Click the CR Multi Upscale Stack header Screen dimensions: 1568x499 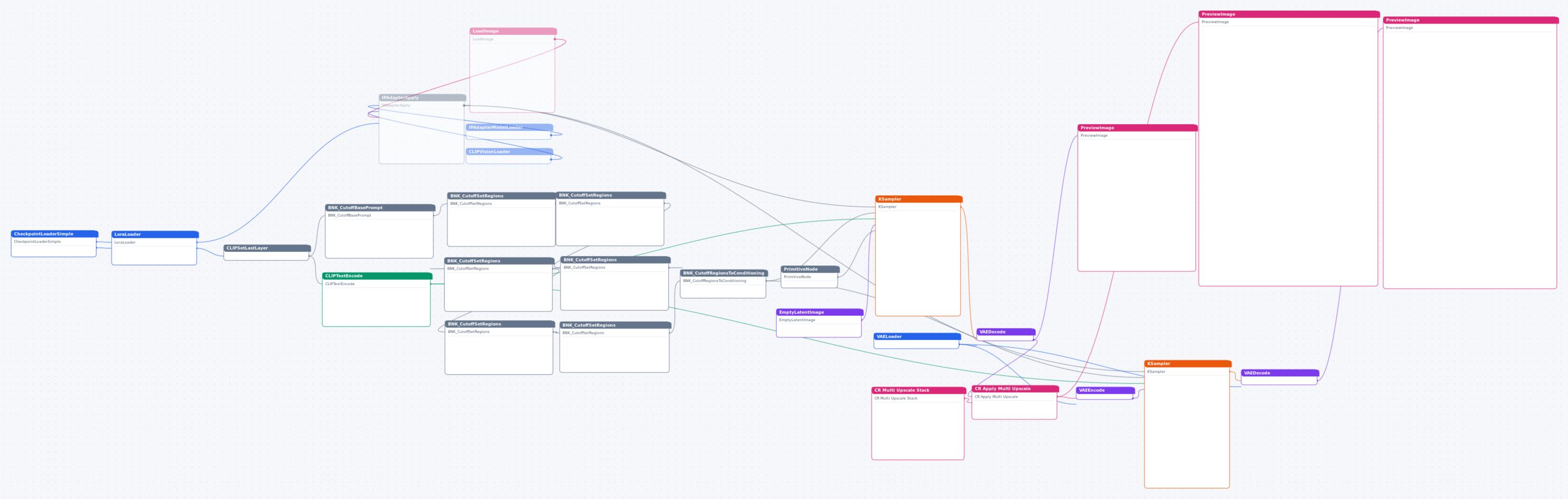point(918,390)
